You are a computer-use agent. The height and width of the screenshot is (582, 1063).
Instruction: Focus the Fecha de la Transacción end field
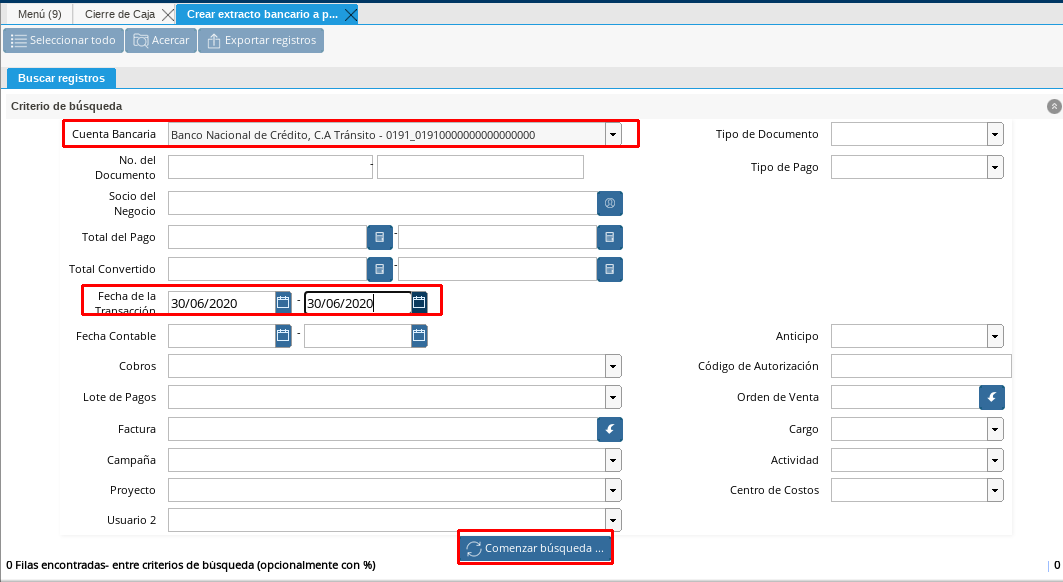click(x=358, y=303)
